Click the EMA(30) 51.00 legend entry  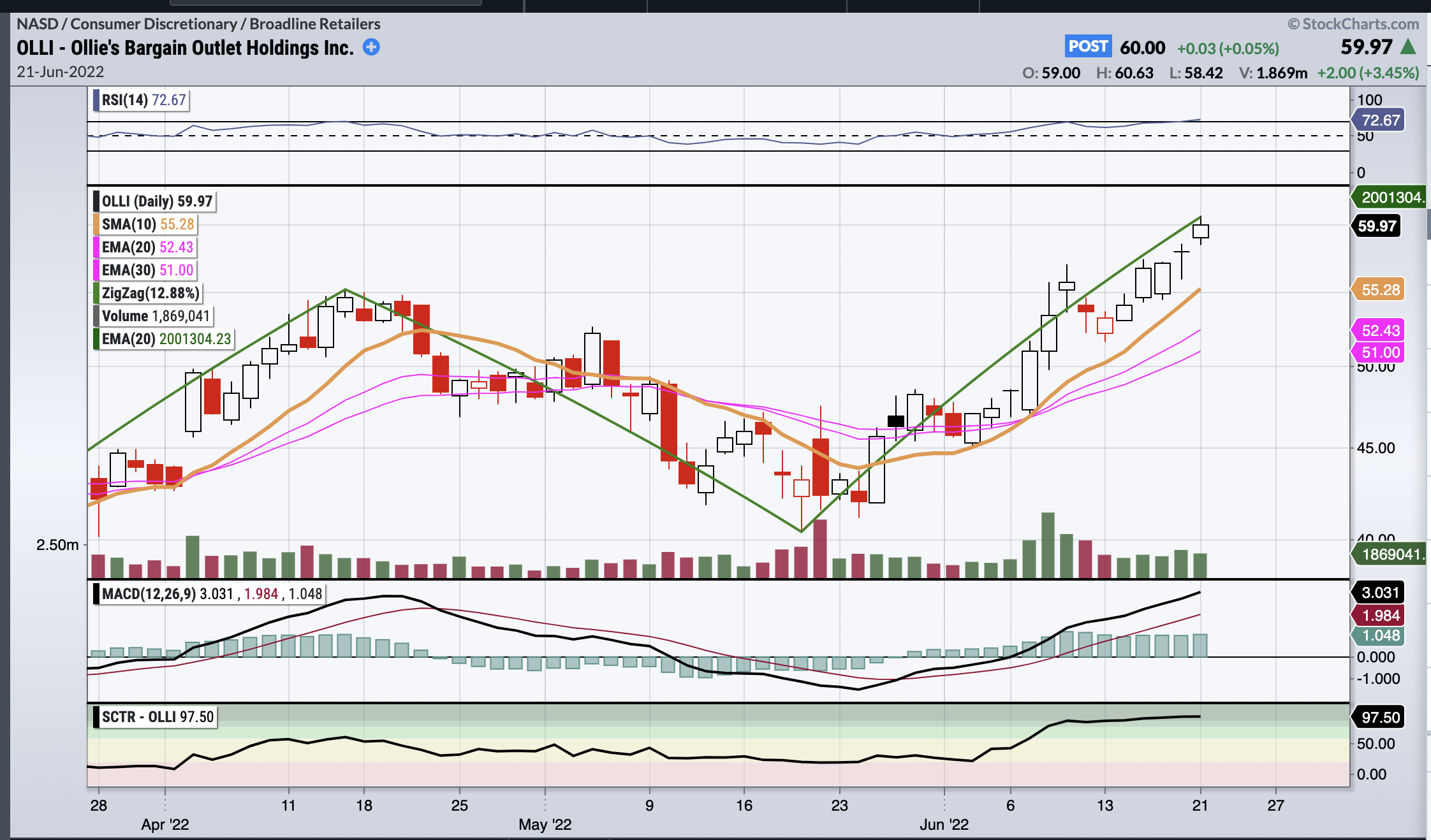point(145,270)
